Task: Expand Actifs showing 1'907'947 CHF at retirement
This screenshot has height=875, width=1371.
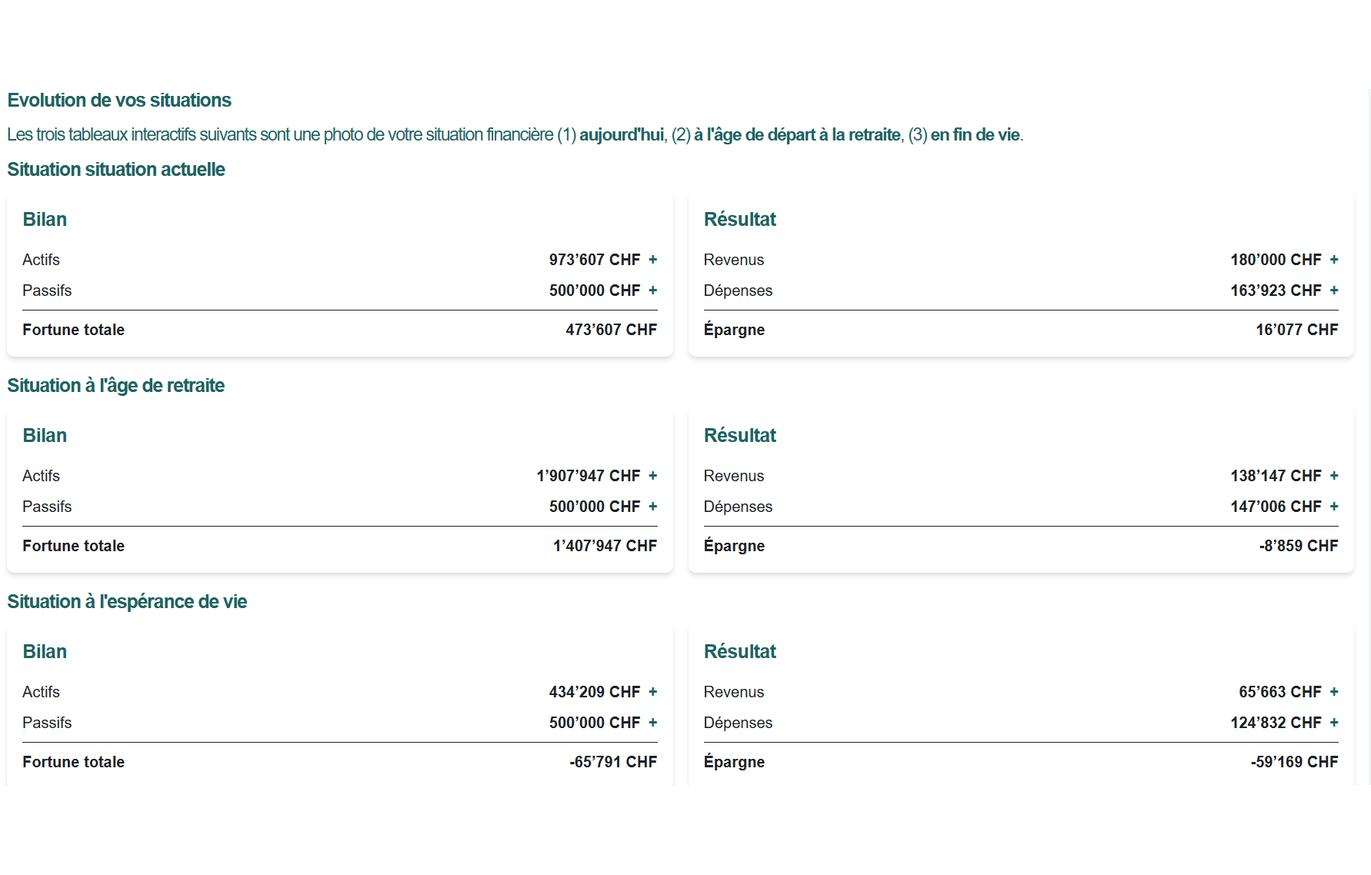Action: (653, 476)
